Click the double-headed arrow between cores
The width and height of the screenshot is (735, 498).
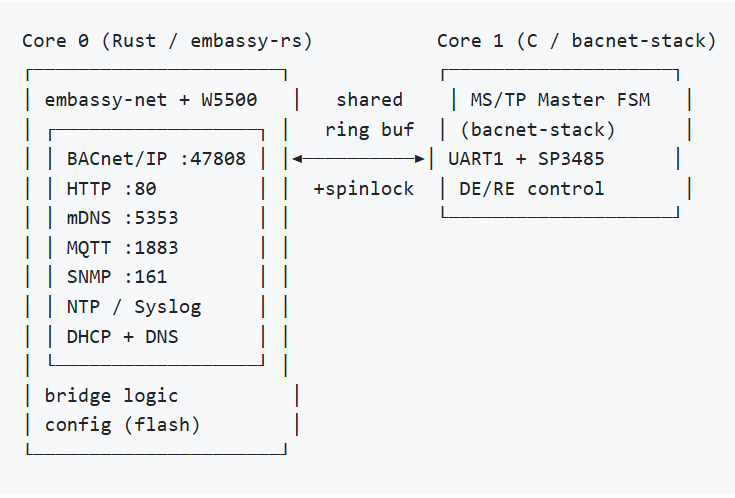tap(358, 159)
